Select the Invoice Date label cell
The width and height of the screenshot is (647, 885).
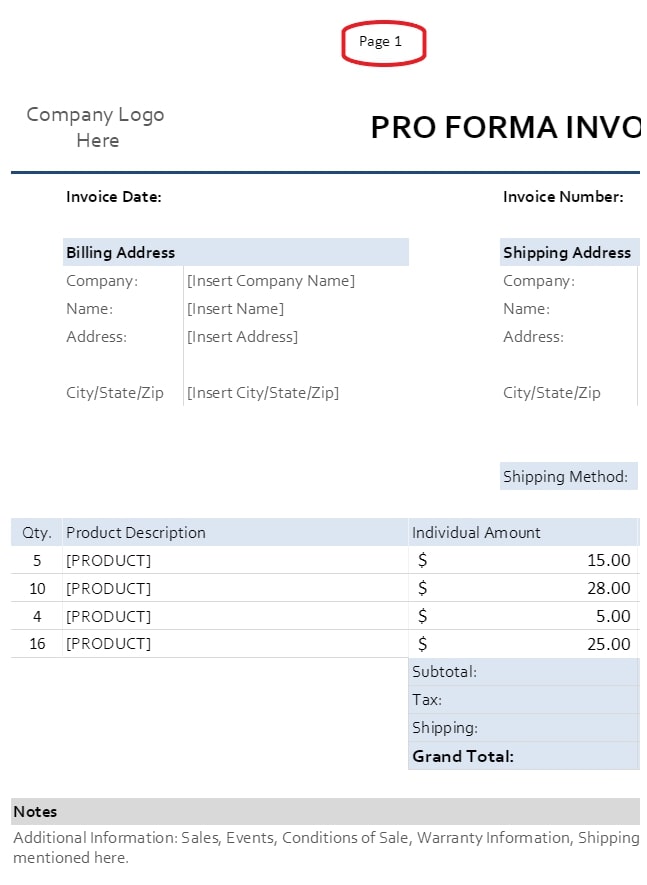tap(114, 197)
